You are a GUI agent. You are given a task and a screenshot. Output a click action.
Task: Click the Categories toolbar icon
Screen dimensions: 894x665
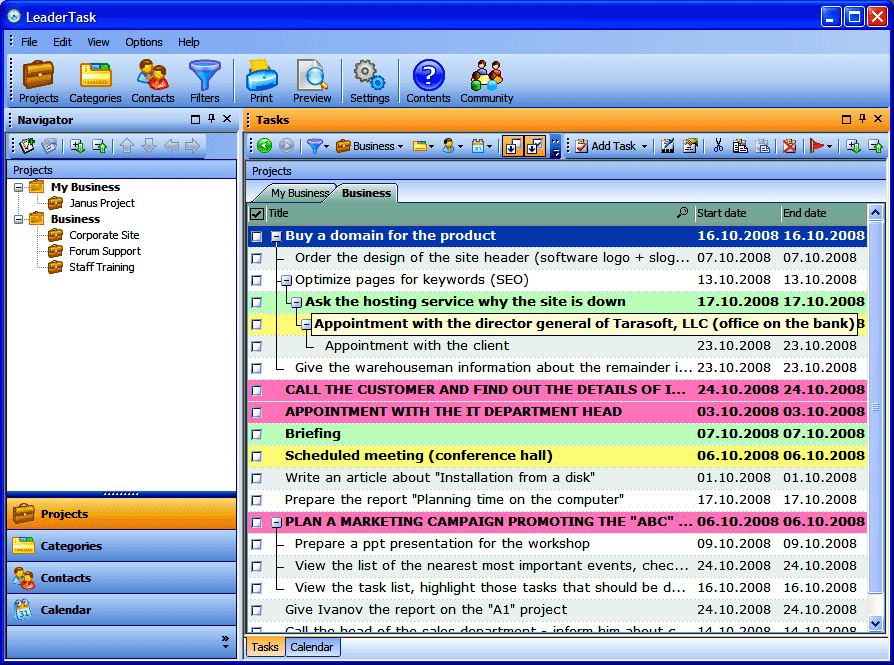95,82
